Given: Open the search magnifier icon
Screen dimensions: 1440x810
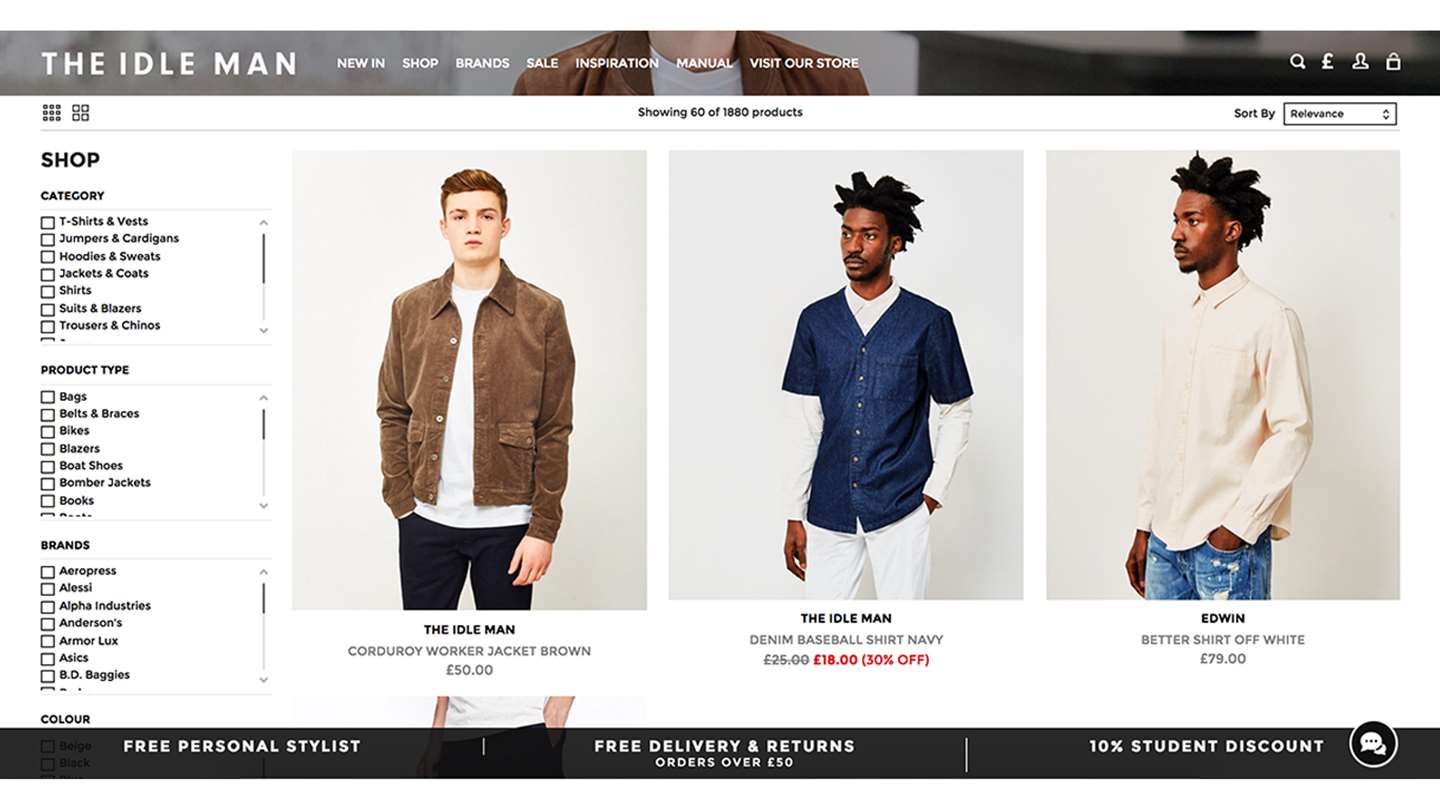Looking at the screenshot, I should click(x=1297, y=62).
